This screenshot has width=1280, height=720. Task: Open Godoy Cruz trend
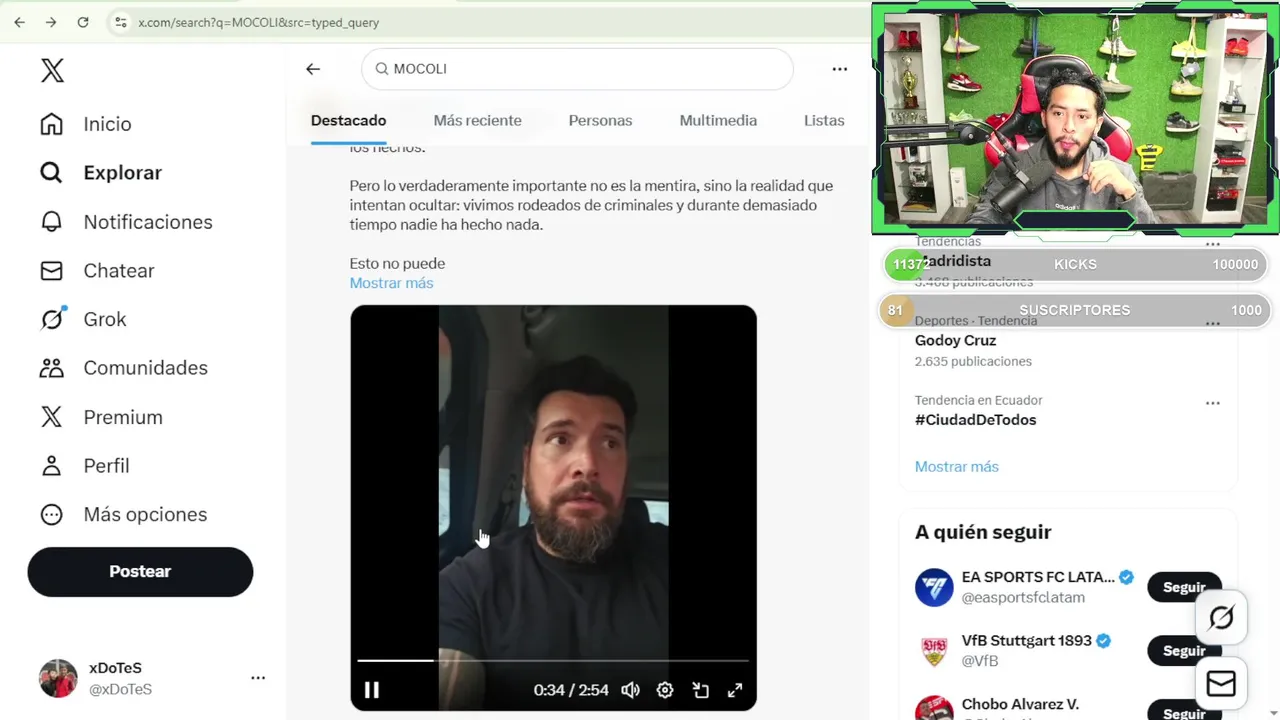(955, 341)
